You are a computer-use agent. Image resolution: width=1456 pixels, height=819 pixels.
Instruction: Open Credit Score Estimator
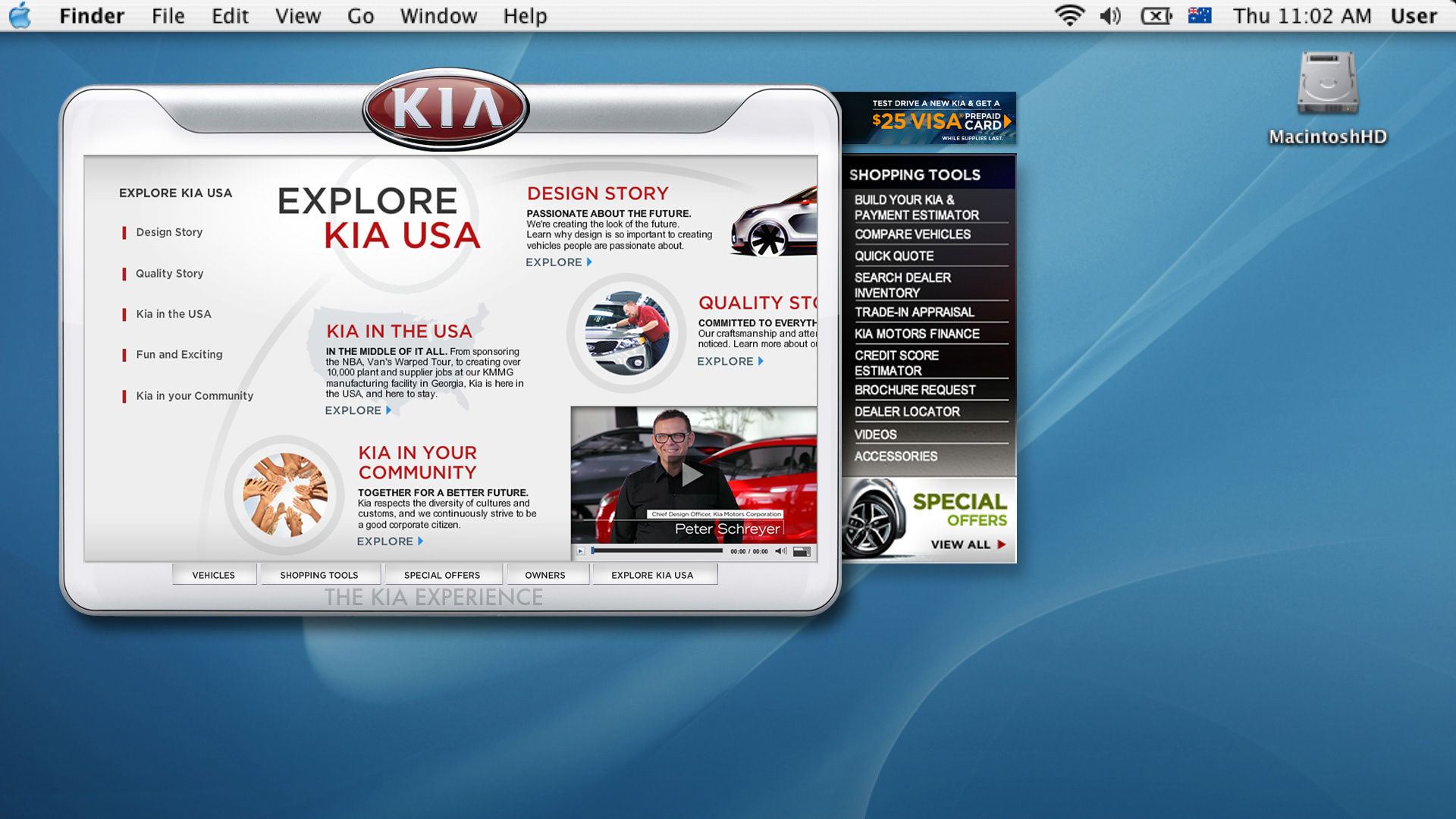[x=896, y=363]
